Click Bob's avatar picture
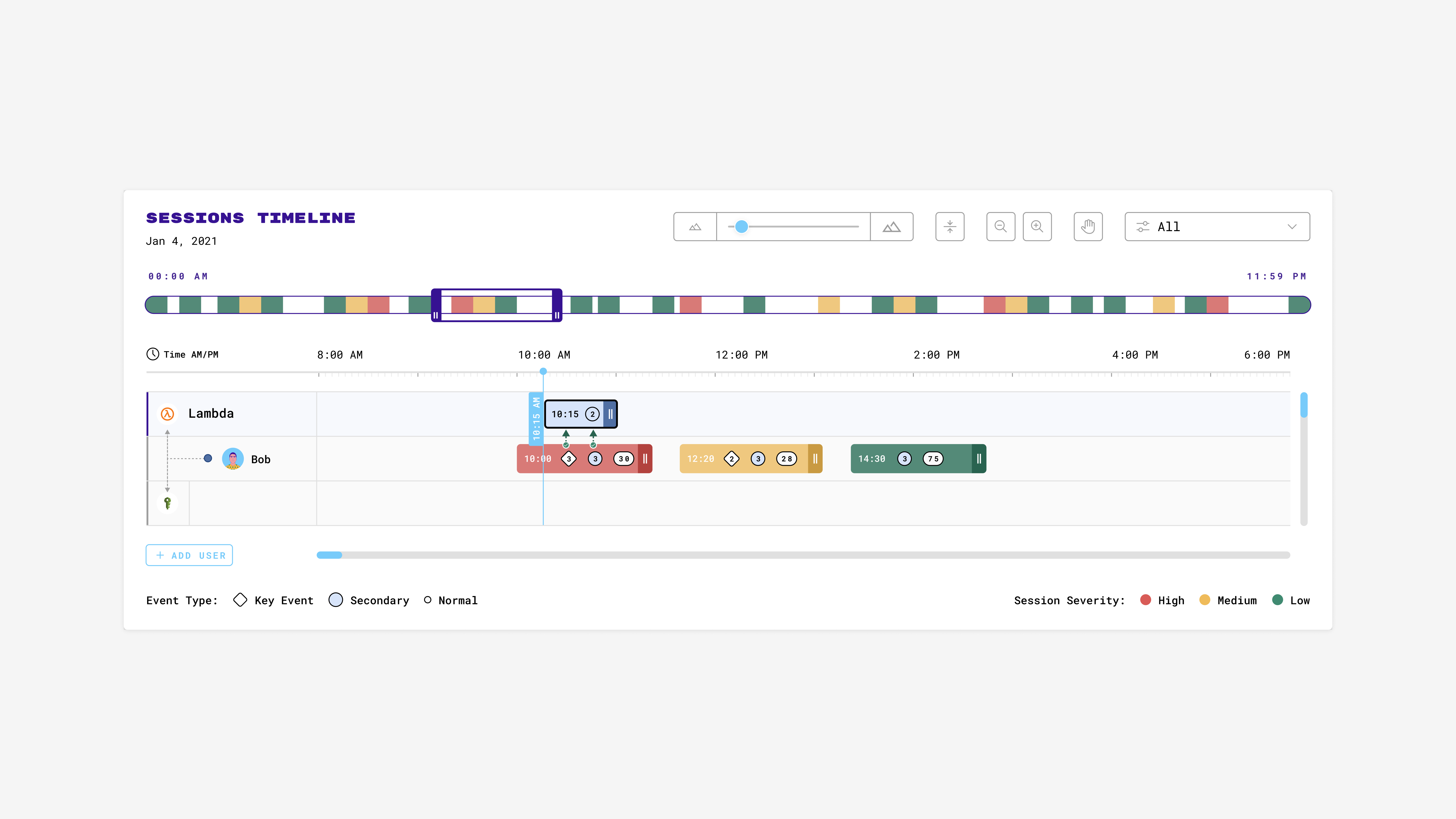Screen dimensions: 1456x819 (x=233, y=459)
